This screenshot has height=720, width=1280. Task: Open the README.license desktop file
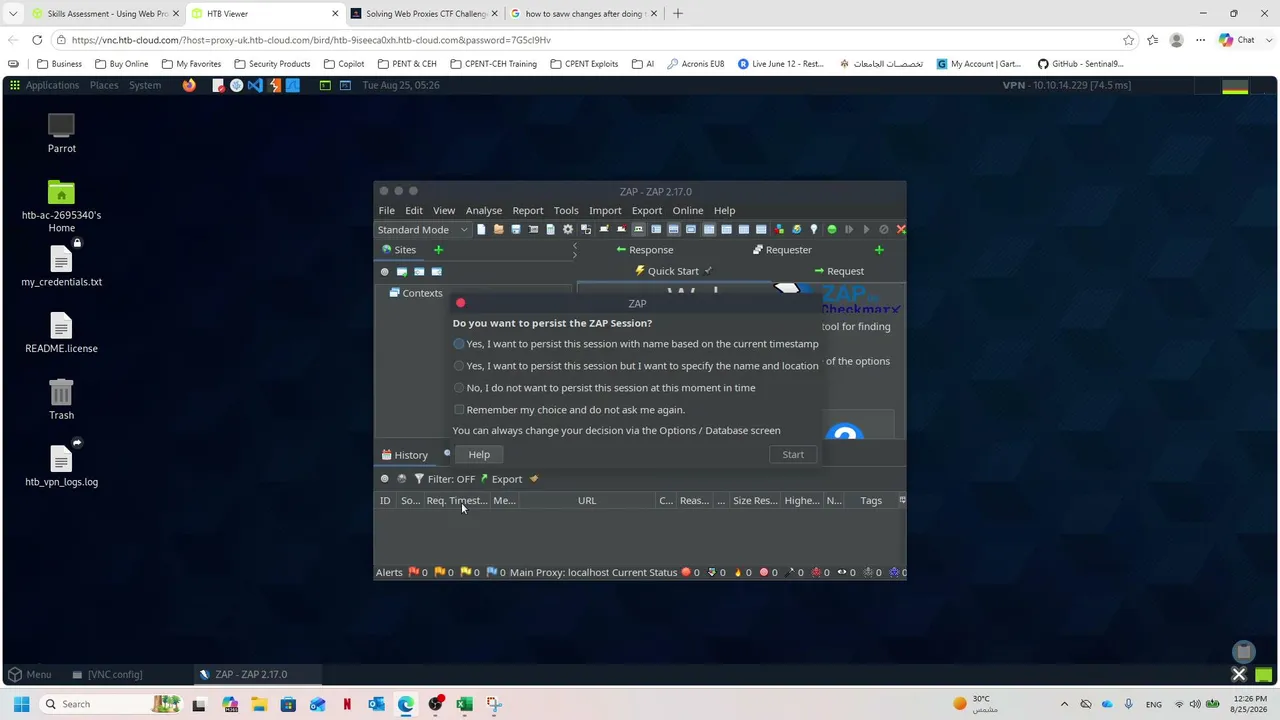pos(61,332)
